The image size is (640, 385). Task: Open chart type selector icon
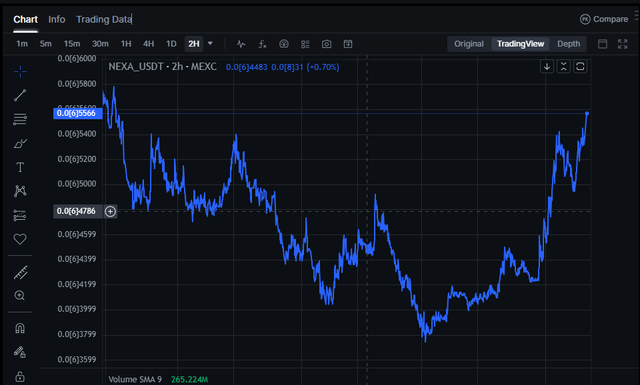[x=241, y=44]
